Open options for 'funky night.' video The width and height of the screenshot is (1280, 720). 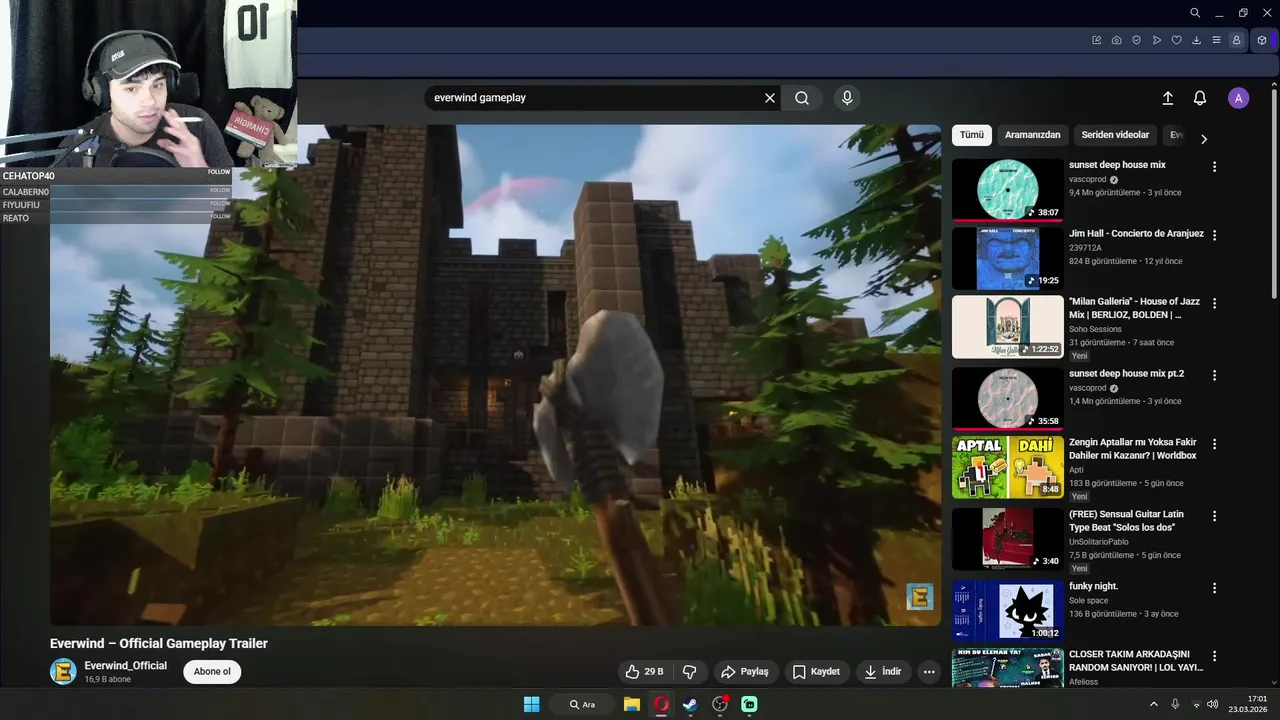click(1215, 588)
